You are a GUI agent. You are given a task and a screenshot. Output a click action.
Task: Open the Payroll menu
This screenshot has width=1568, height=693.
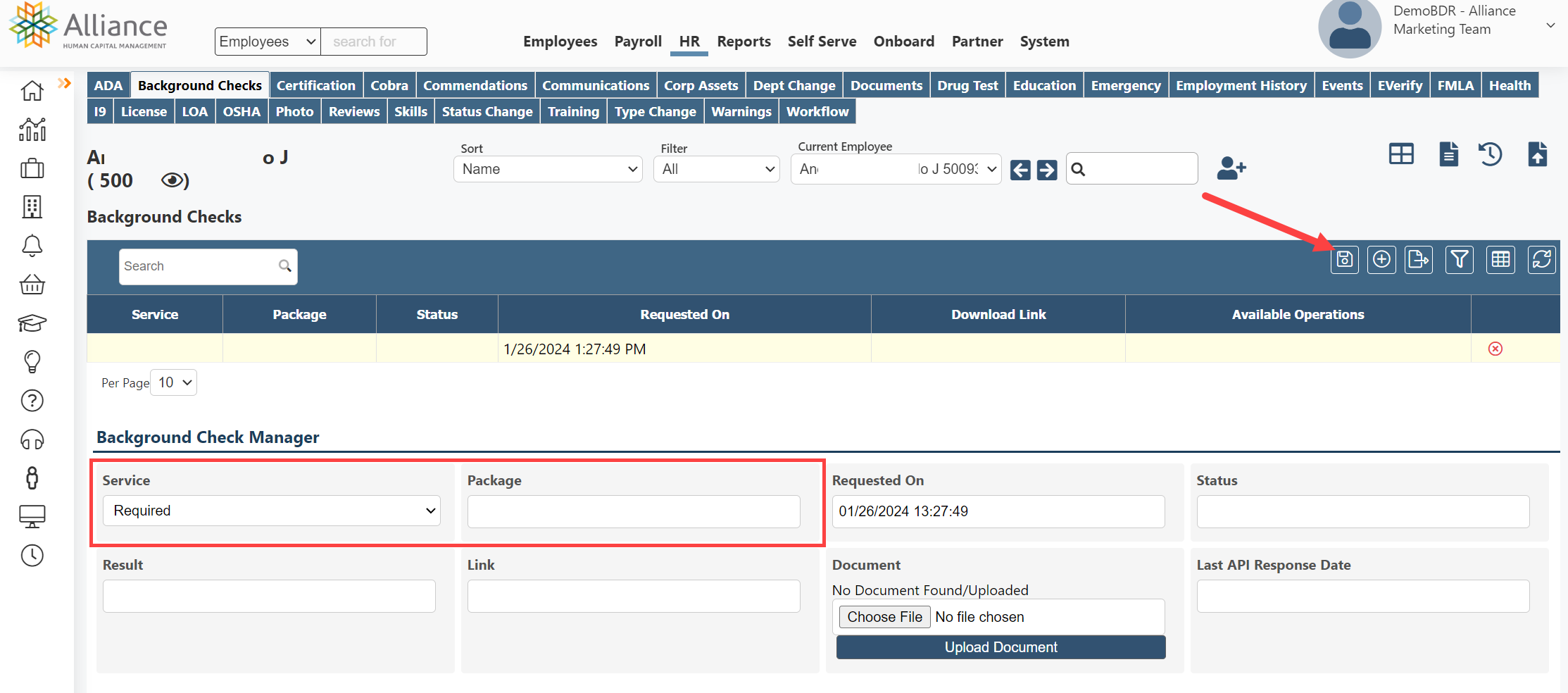click(638, 42)
